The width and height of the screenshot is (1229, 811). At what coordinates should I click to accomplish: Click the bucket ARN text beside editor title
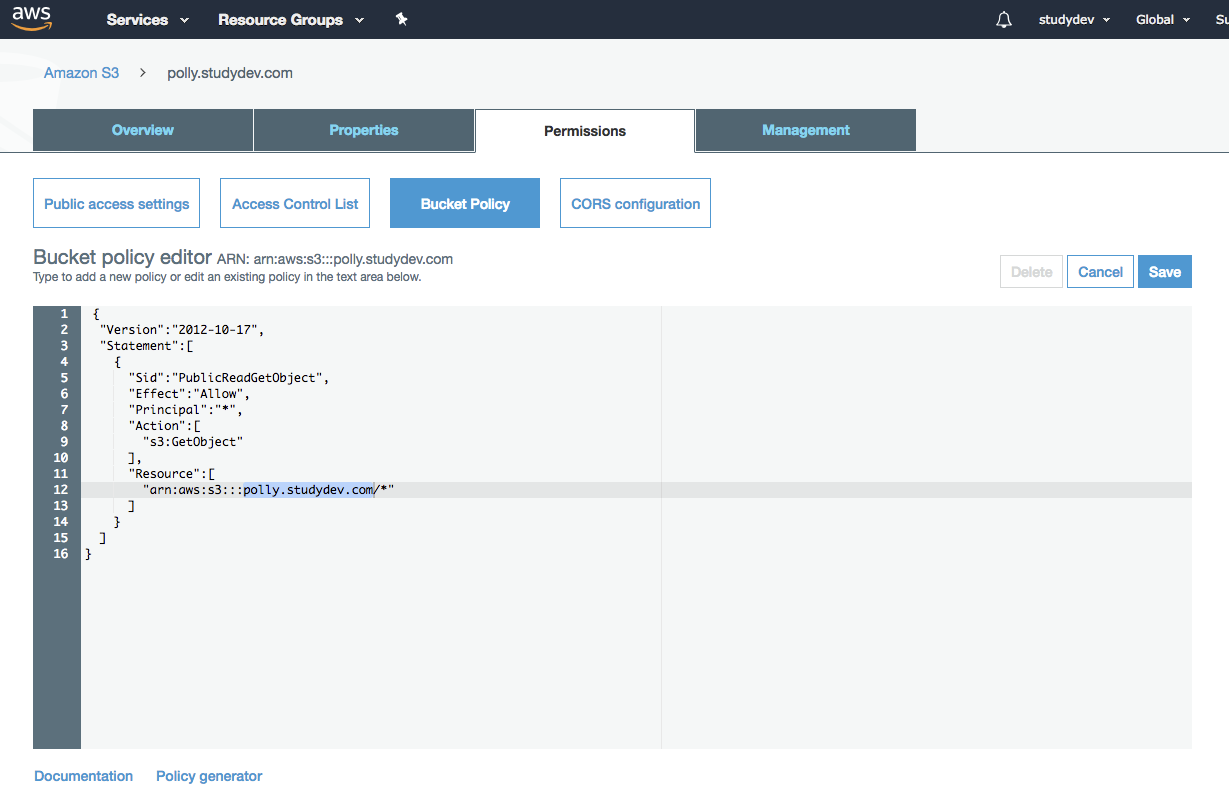[x=335, y=260]
